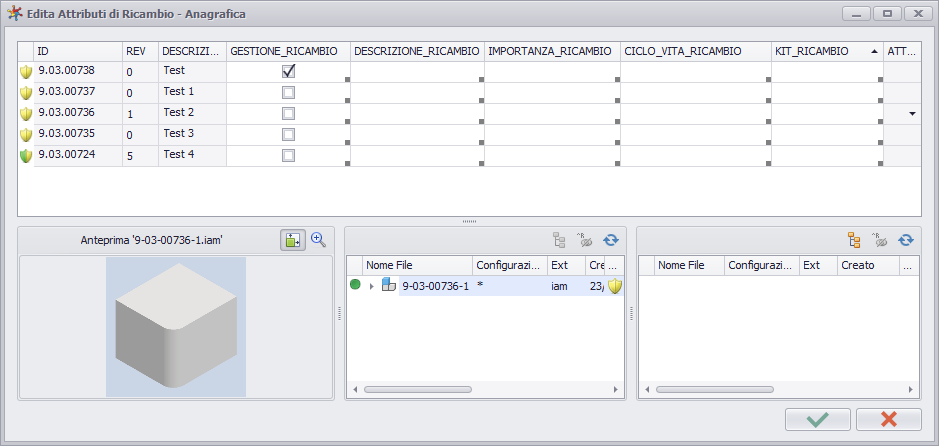Click Ext header in middle panel
Viewport: 939px width, 446px height.
click(x=566, y=265)
